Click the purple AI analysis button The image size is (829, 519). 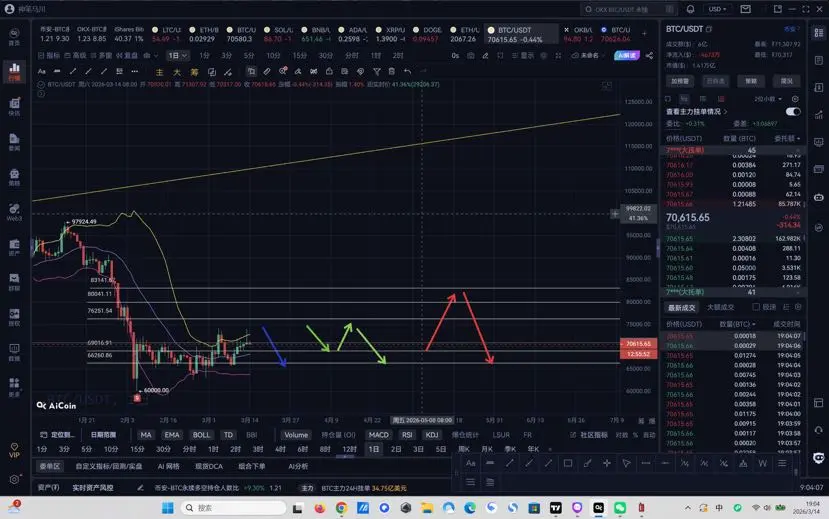pyautogui.click(x=627, y=55)
